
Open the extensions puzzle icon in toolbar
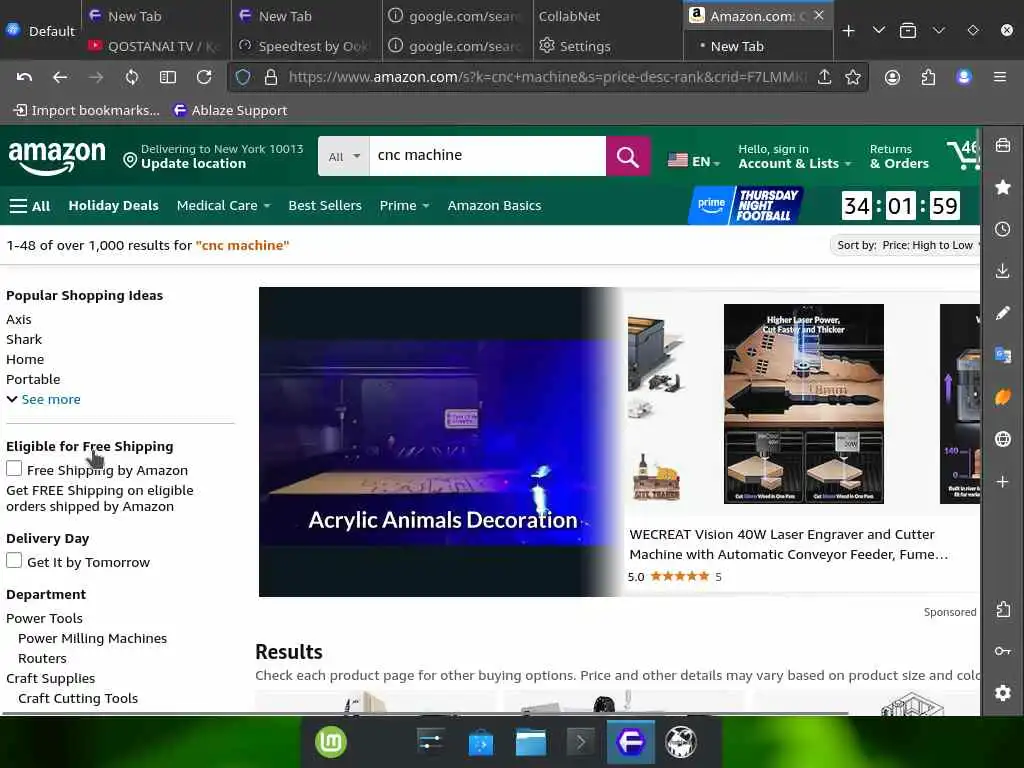tap(928, 78)
